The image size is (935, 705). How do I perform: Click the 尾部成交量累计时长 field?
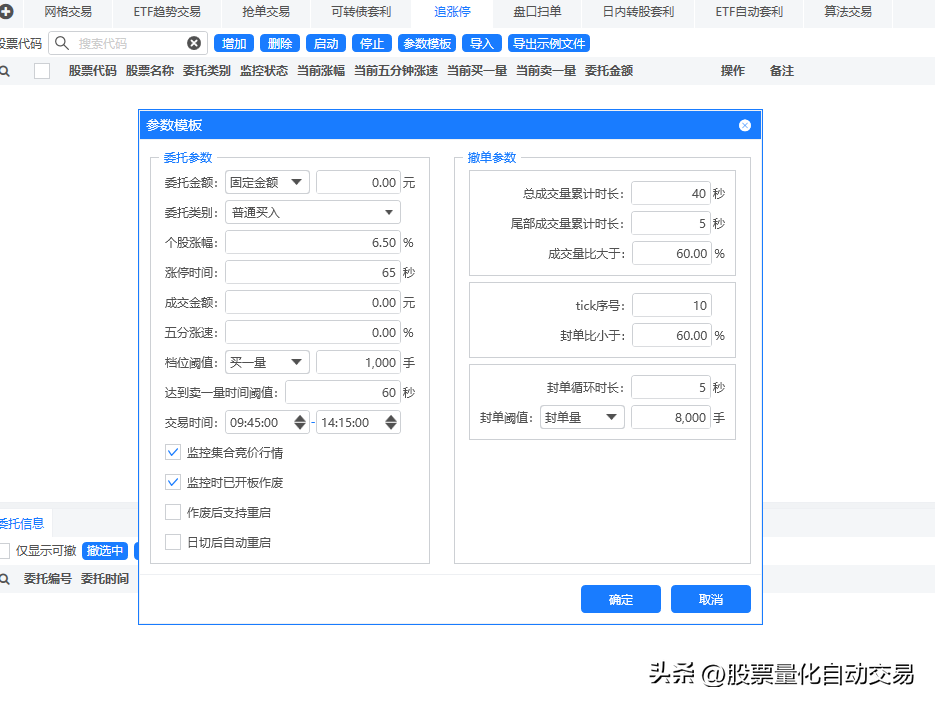click(x=671, y=223)
